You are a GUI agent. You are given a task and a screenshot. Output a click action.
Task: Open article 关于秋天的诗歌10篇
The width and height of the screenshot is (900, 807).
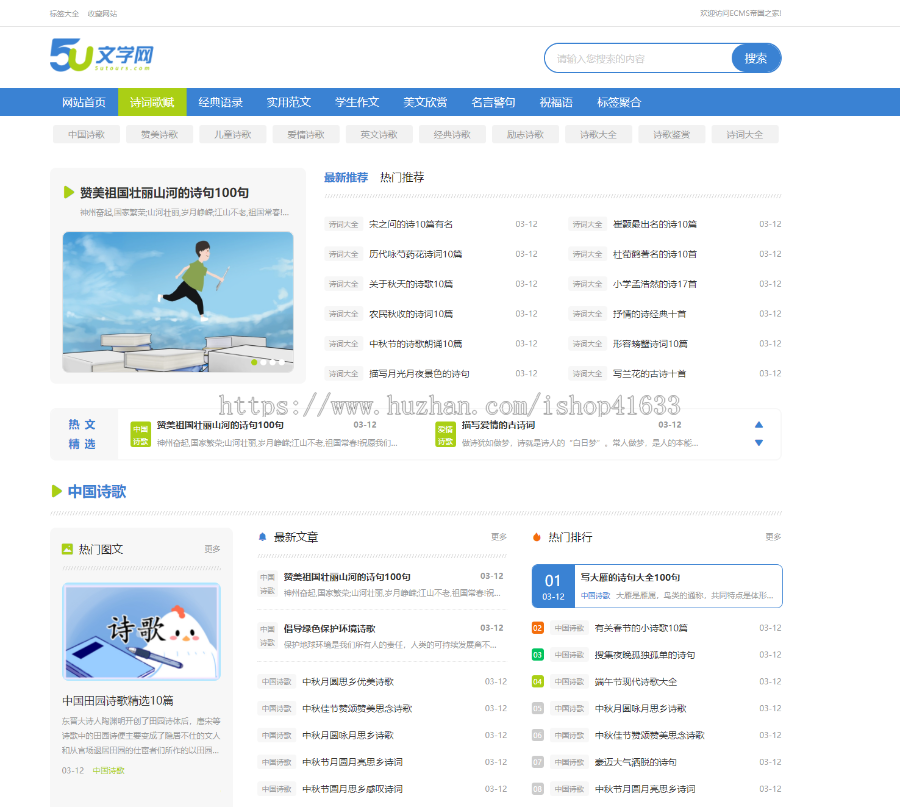point(411,284)
